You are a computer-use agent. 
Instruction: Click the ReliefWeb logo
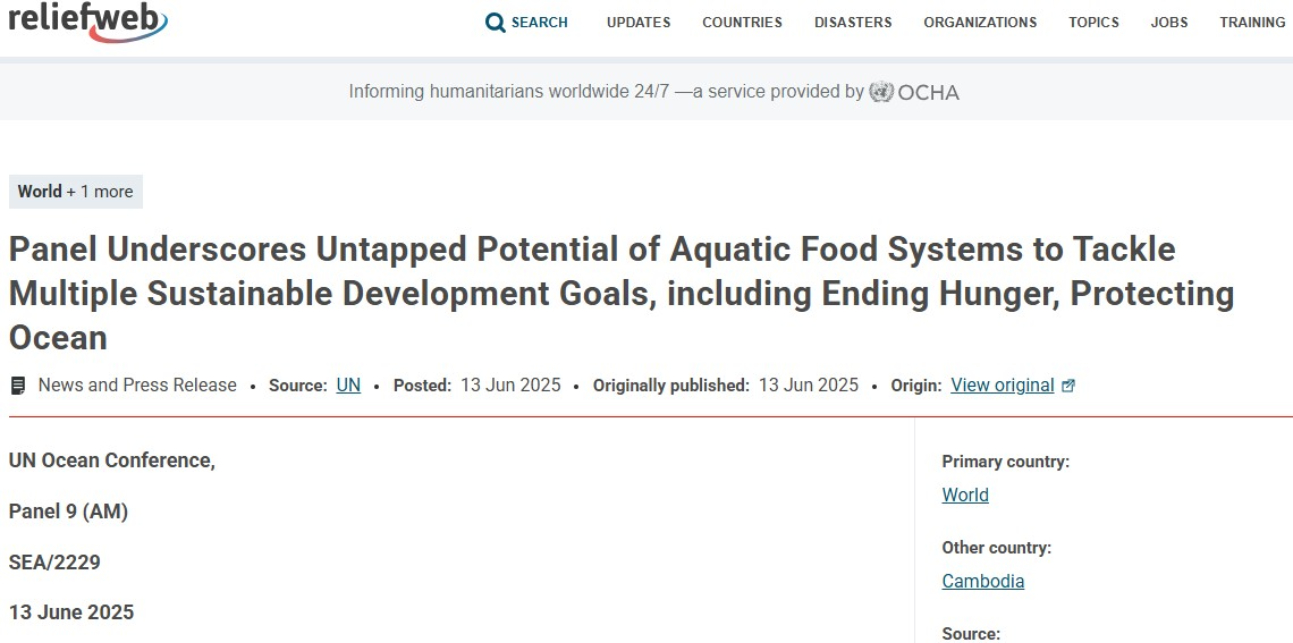click(88, 21)
